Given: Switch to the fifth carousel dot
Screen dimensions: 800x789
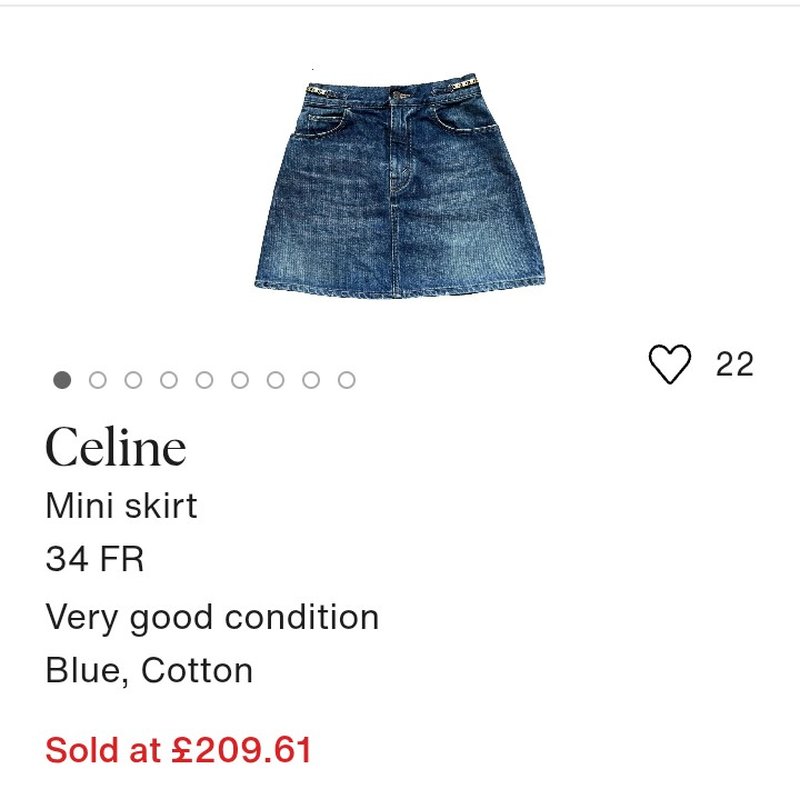Looking at the screenshot, I should [204, 380].
